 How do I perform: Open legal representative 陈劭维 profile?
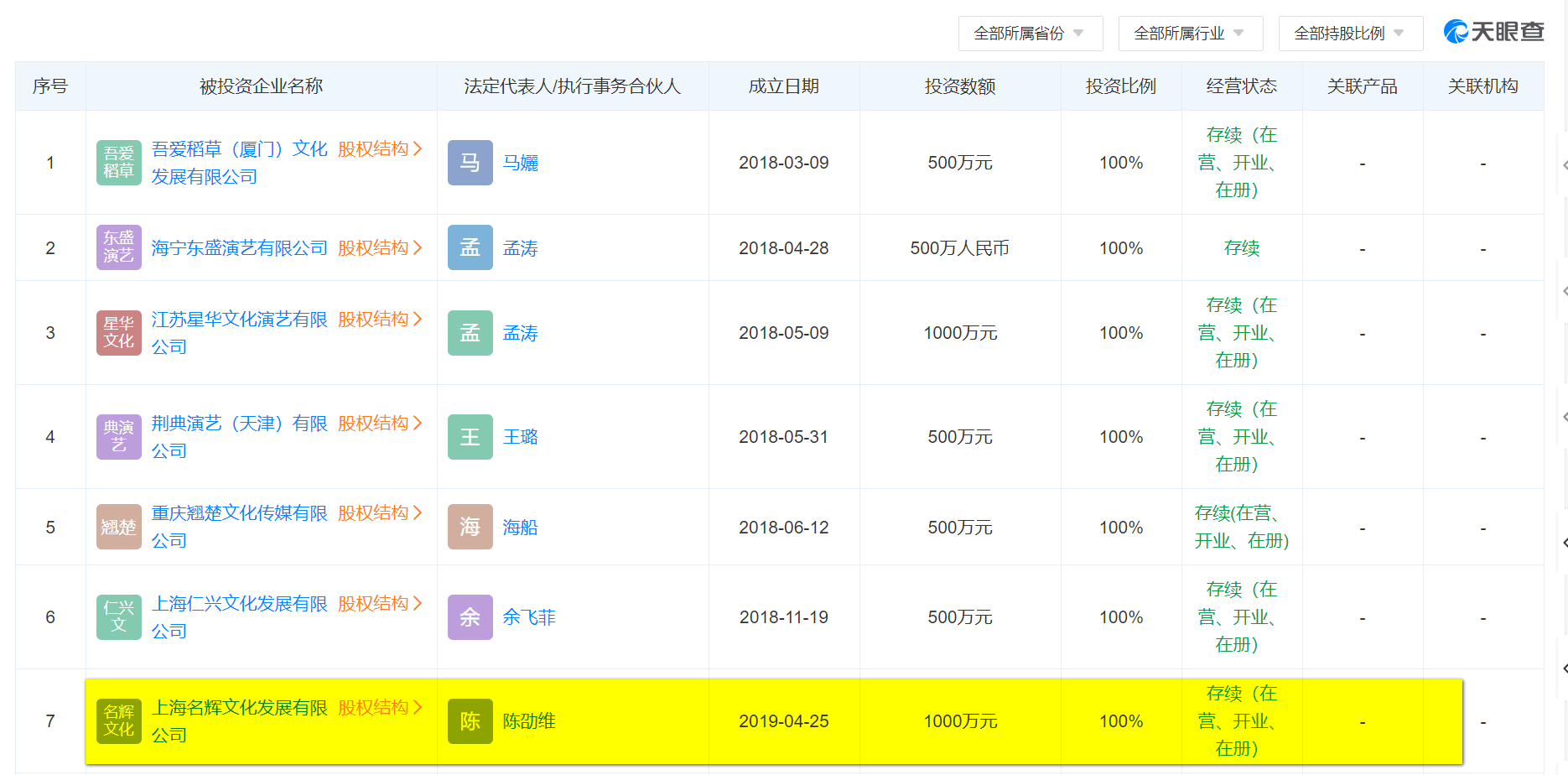point(529,721)
